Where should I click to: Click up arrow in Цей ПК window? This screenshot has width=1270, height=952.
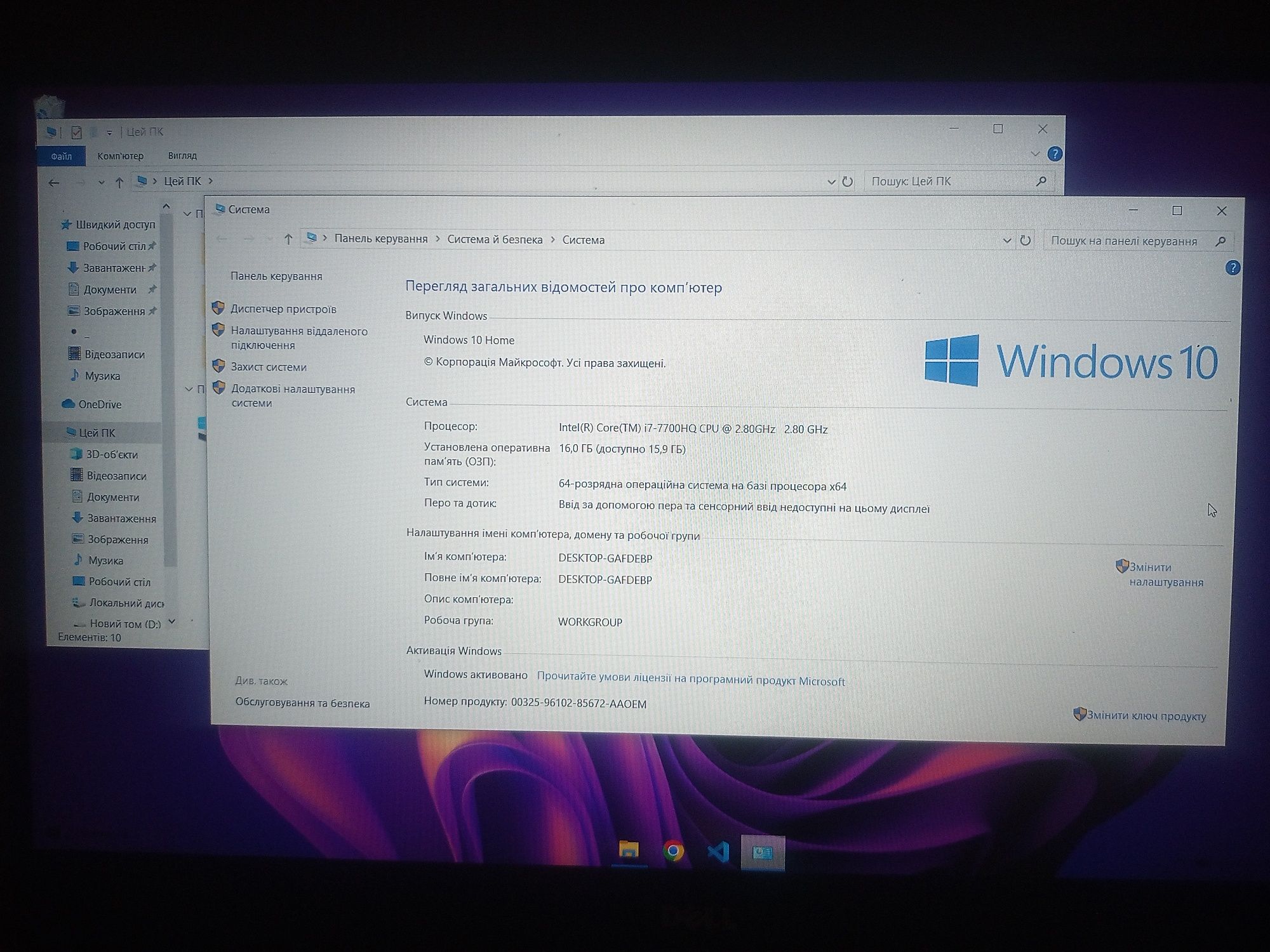[x=119, y=182]
